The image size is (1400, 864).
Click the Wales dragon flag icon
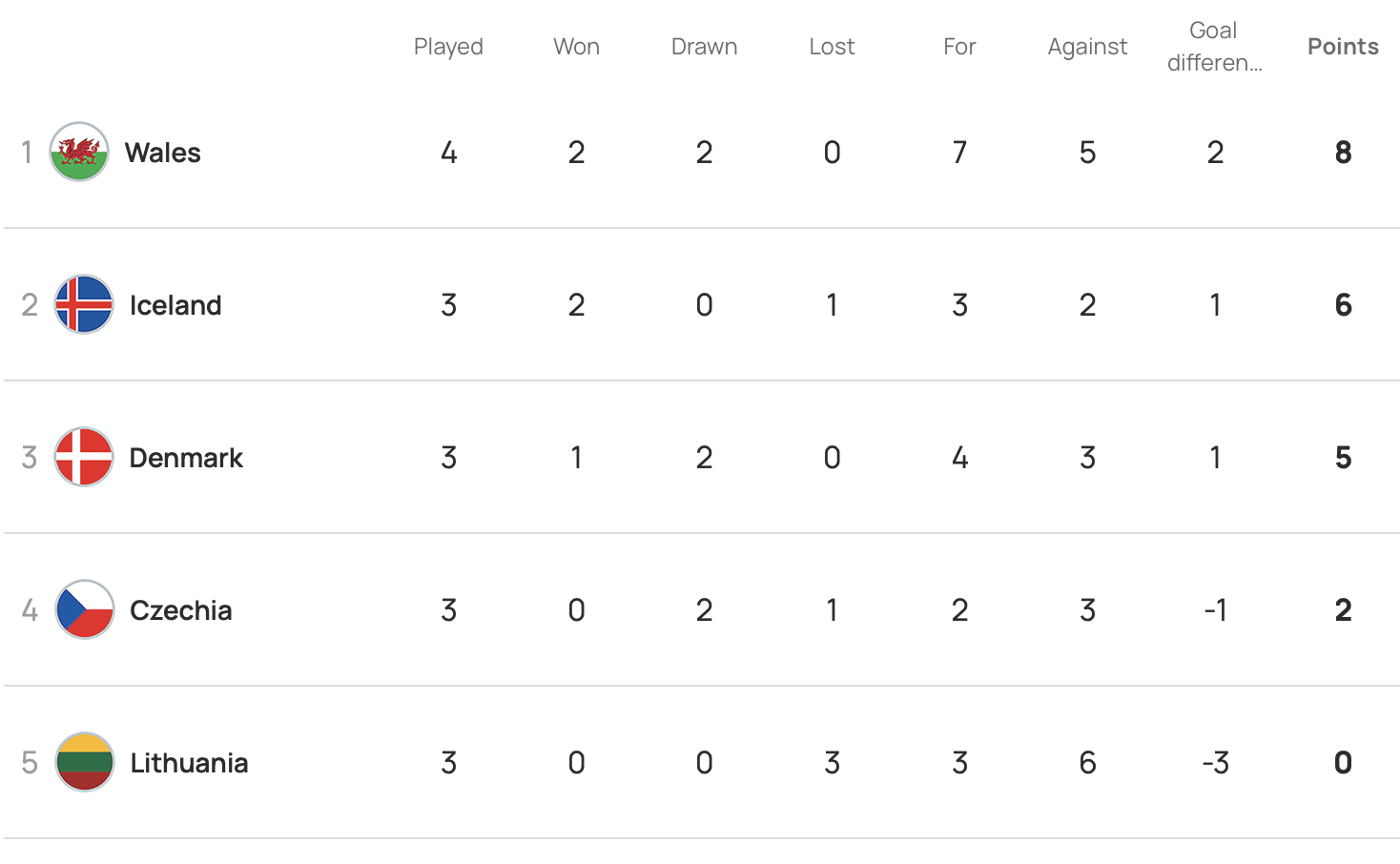pos(79,153)
